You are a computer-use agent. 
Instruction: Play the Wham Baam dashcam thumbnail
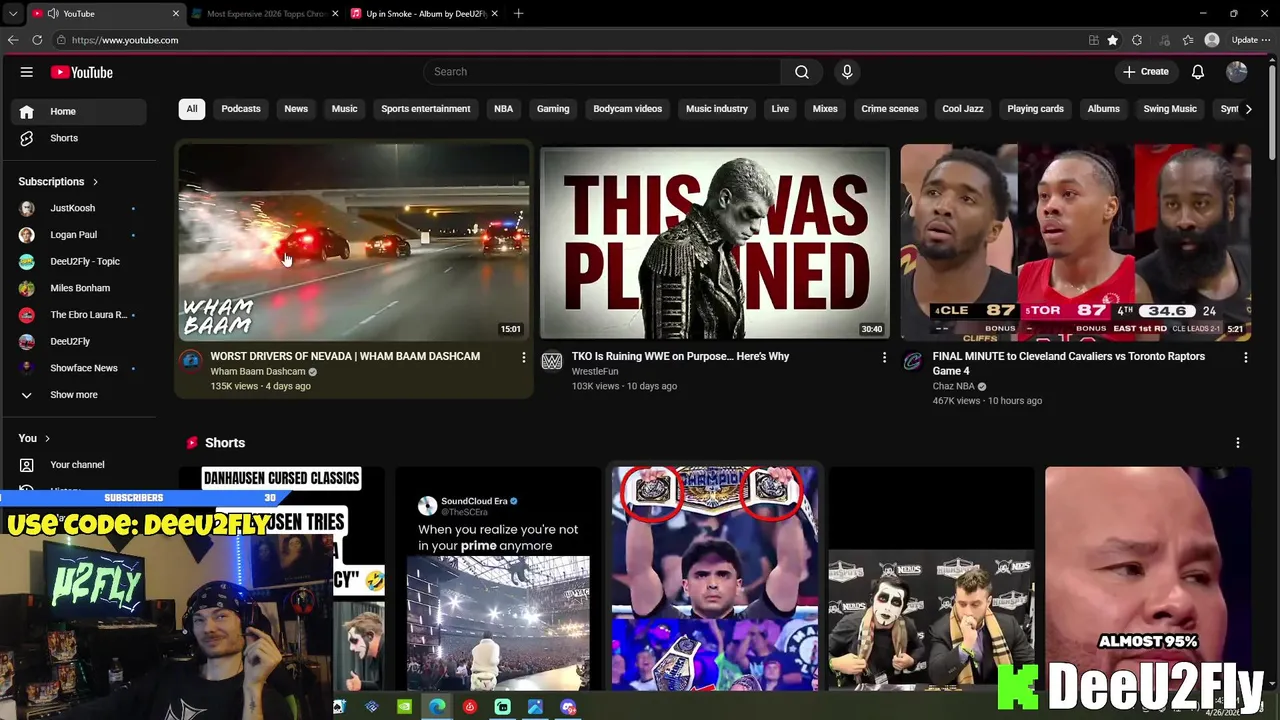point(354,243)
